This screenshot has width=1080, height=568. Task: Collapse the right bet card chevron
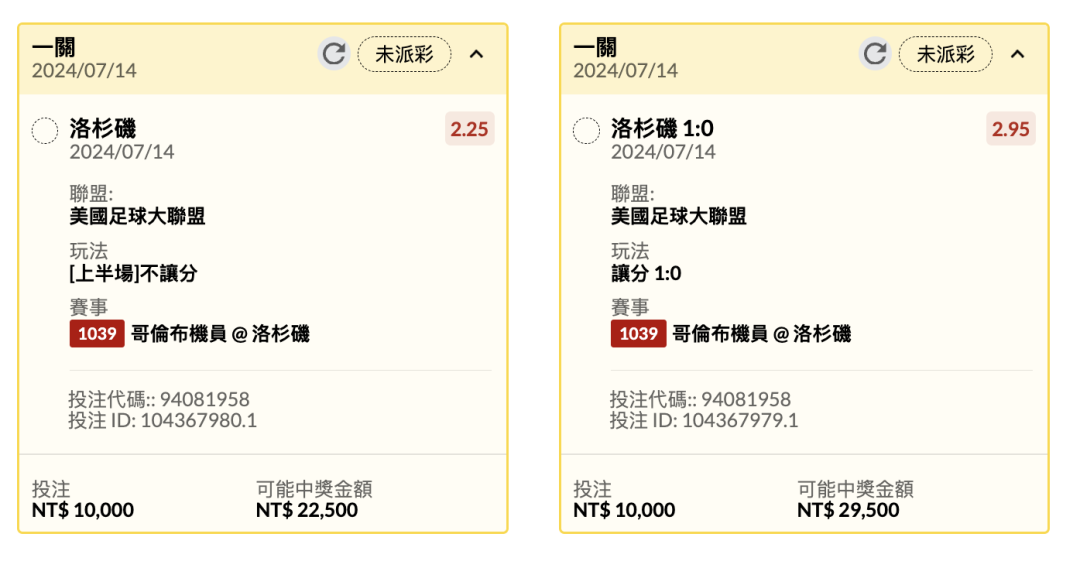1018,54
